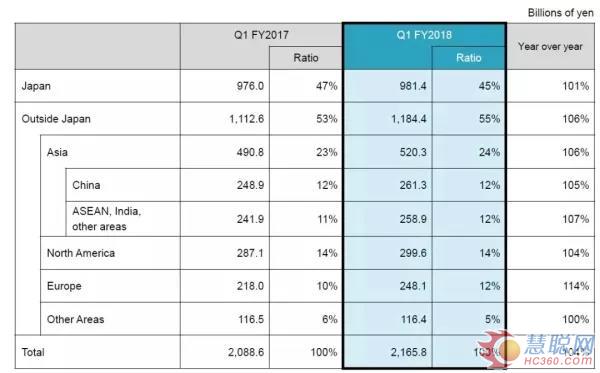The width and height of the screenshot is (600, 373).
Task: Click the Total row label
Action: 33,352
